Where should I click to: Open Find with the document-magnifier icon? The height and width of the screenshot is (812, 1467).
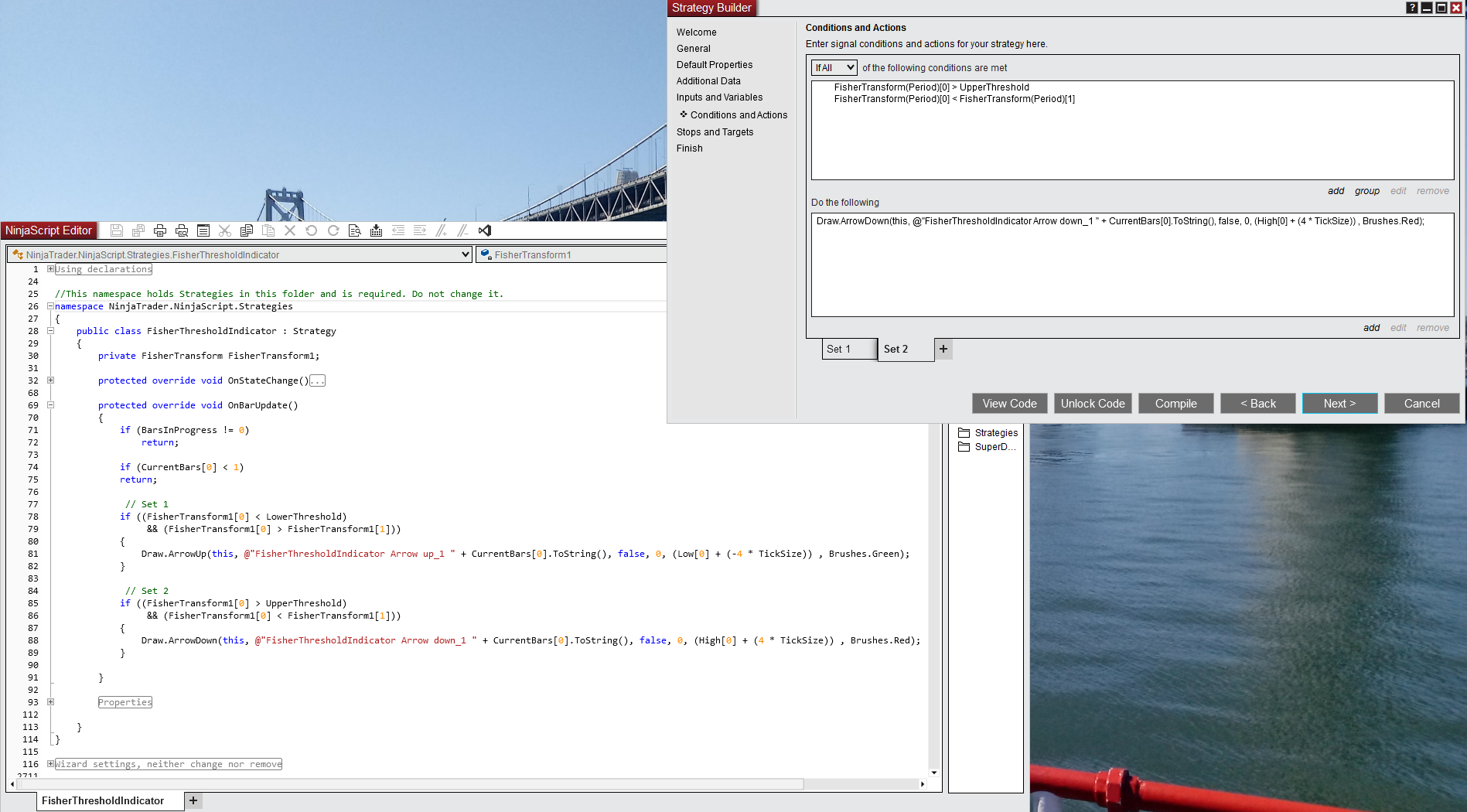[355, 230]
